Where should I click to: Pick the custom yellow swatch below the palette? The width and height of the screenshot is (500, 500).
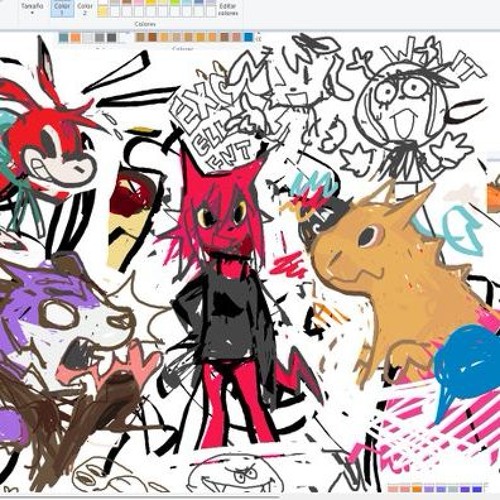click(103, 11)
